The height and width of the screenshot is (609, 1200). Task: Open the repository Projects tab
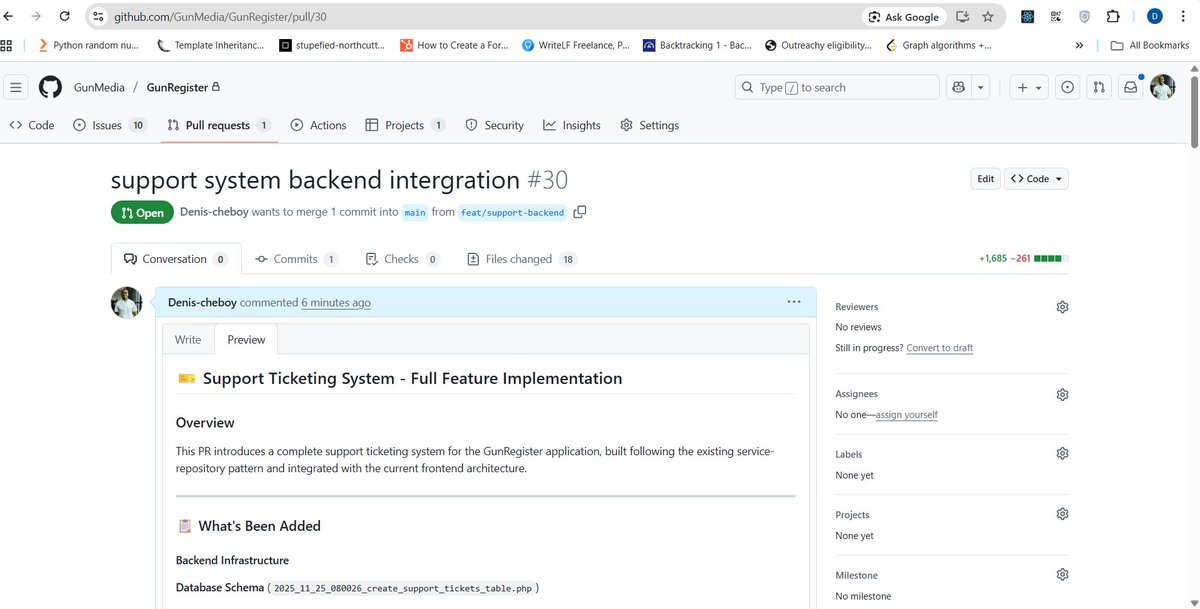pos(405,125)
